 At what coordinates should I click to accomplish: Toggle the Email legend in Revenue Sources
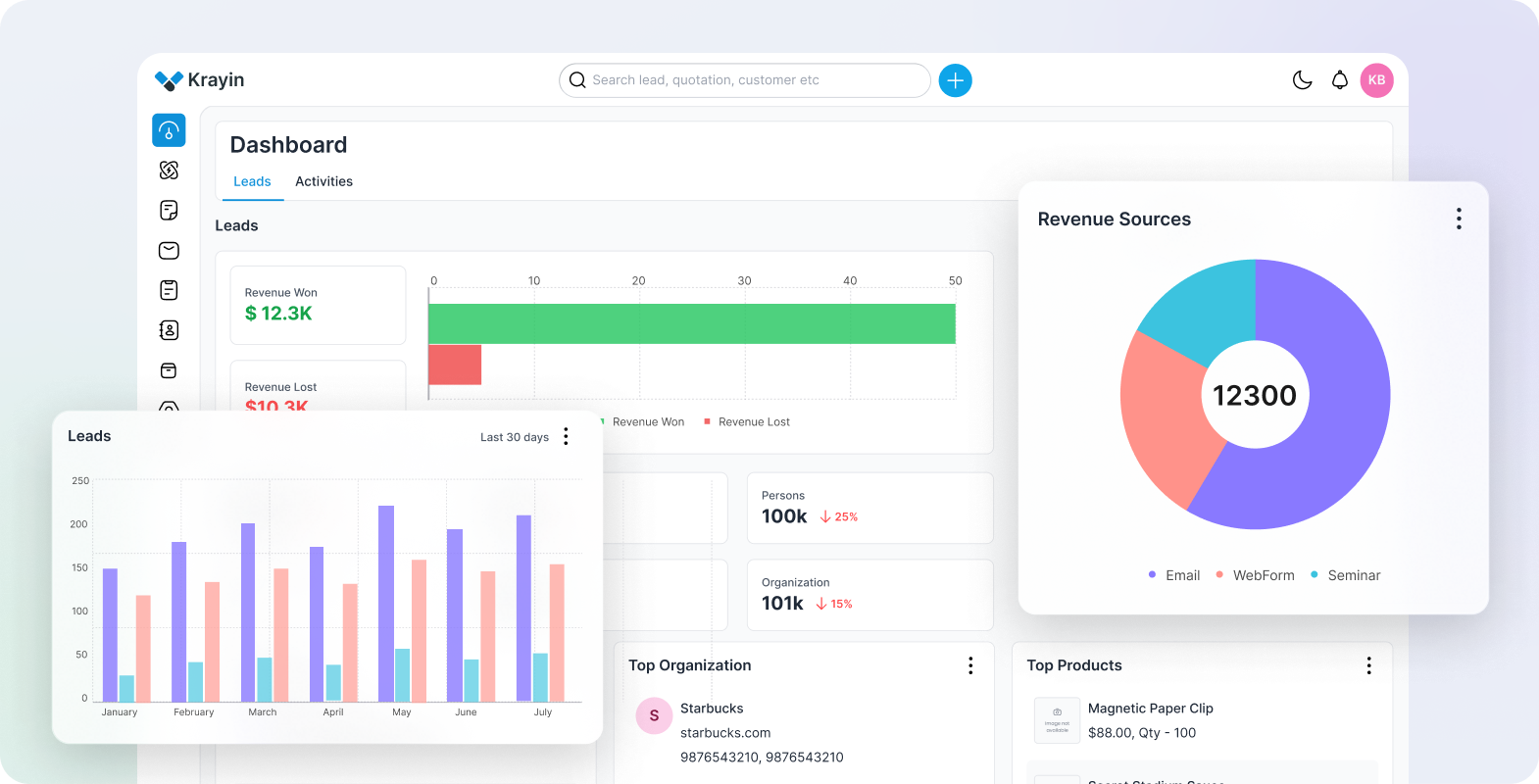coord(1174,575)
